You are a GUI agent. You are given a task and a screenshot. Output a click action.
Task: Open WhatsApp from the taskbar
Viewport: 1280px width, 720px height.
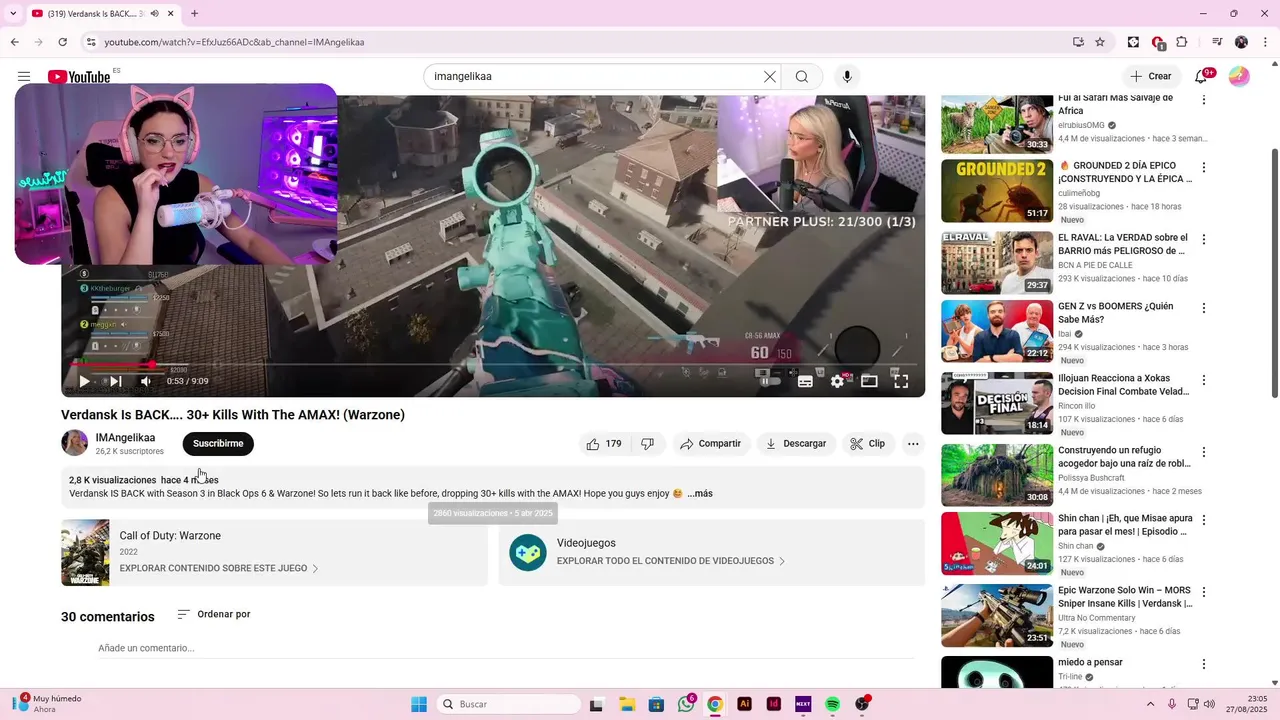pos(686,704)
